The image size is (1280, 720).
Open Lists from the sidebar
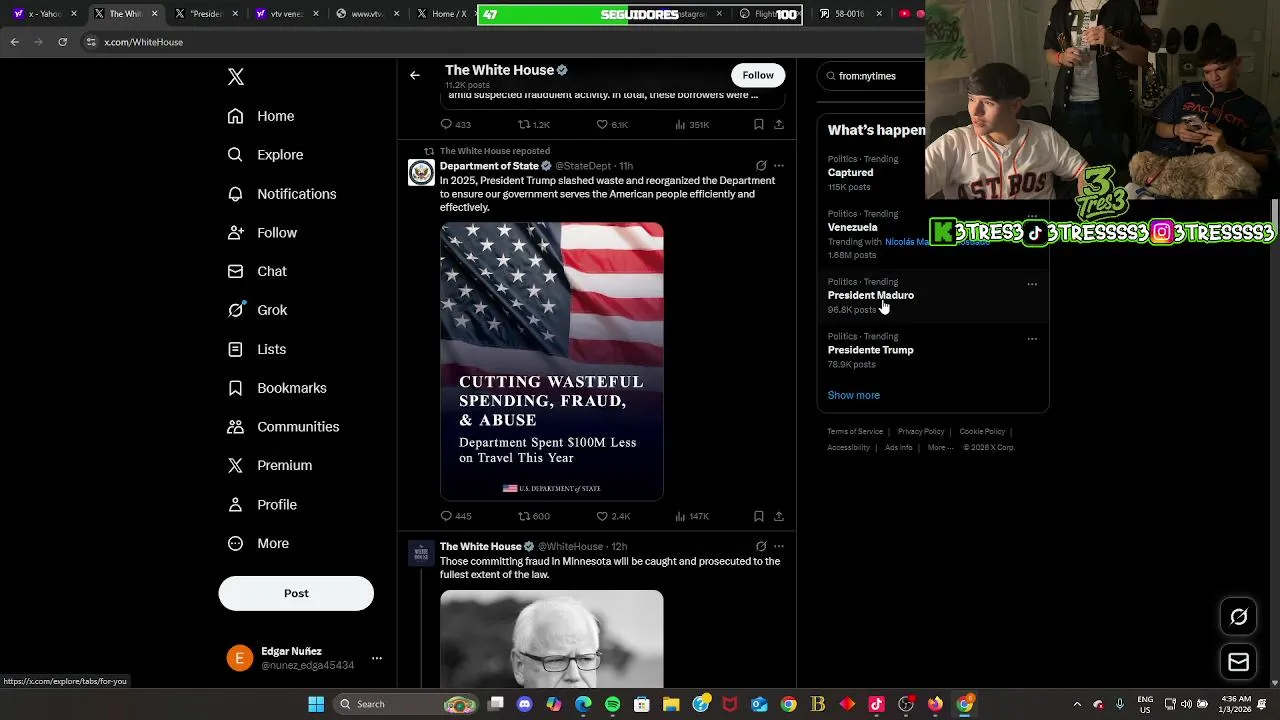(257, 349)
